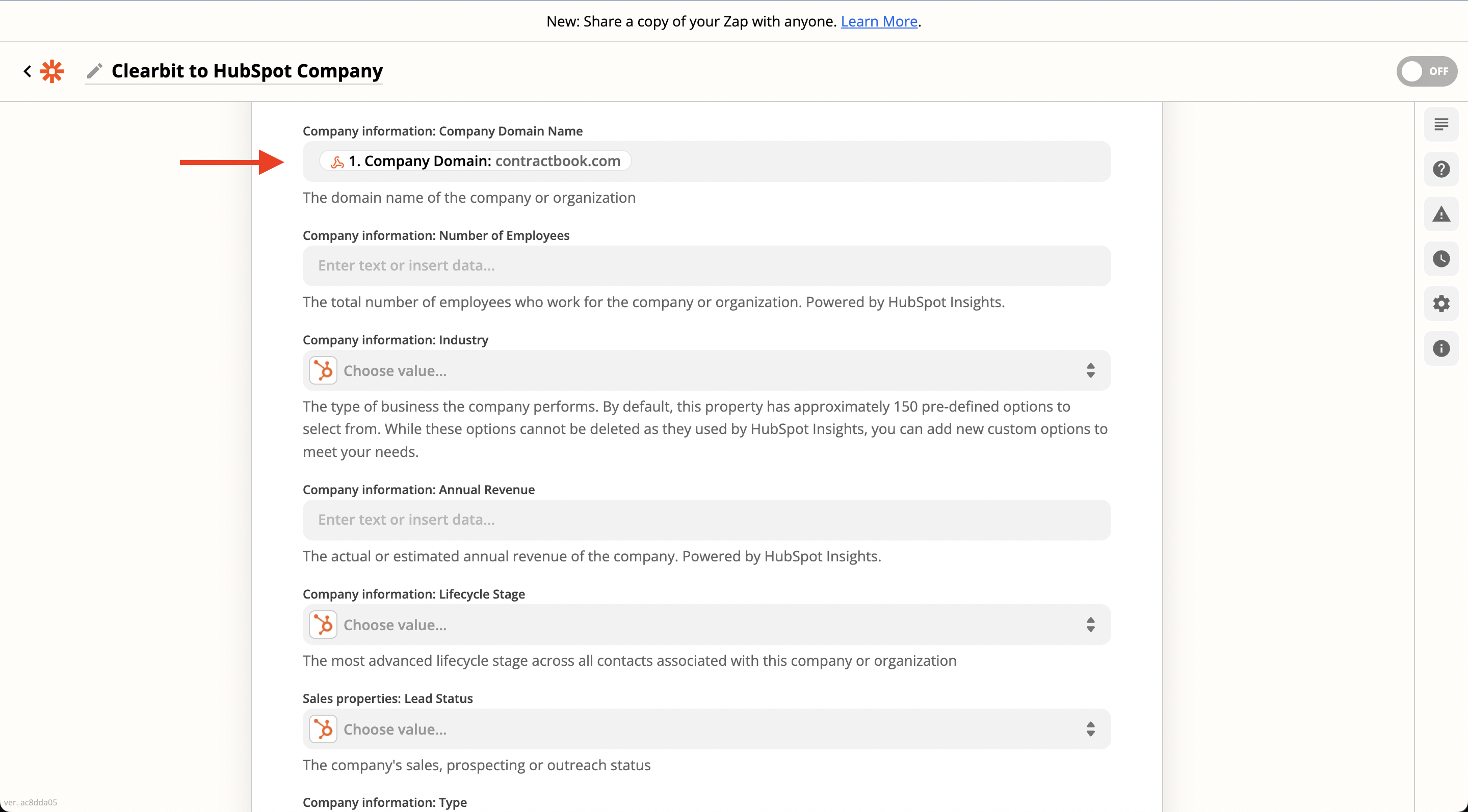The width and height of the screenshot is (1468, 812).
Task: Rename the Clearbit to HubSpot Company title
Action: point(247,71)
